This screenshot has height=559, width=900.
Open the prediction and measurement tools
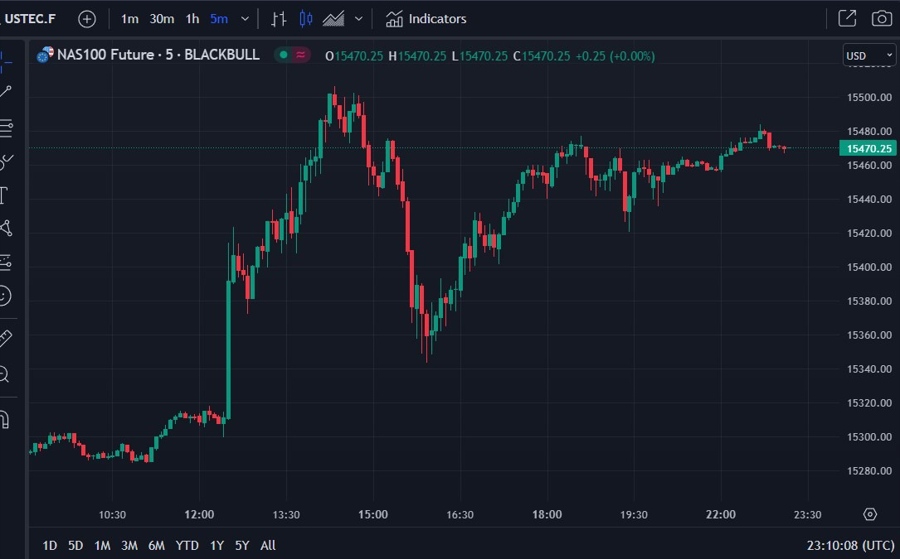tap(6, 262)
